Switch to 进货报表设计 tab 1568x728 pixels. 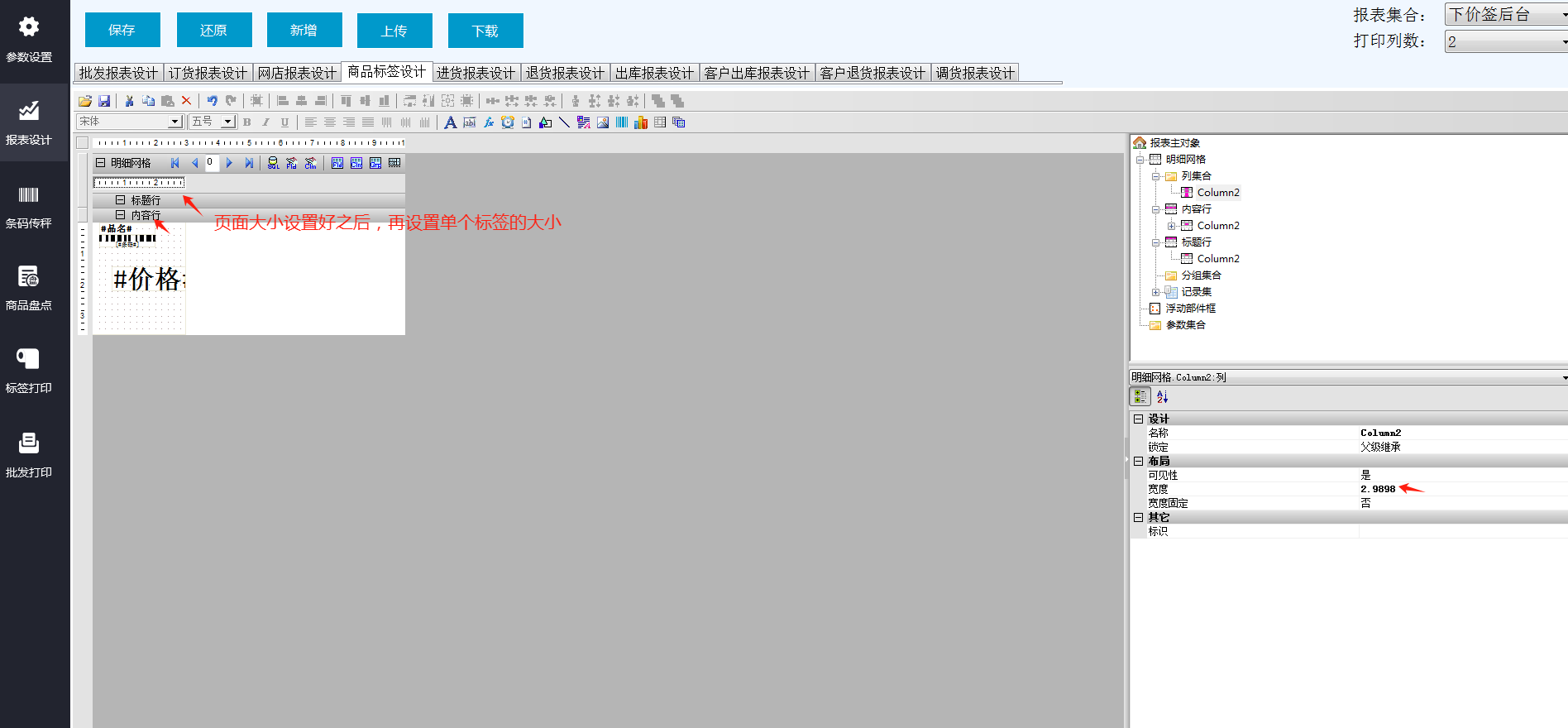[476, 74]
